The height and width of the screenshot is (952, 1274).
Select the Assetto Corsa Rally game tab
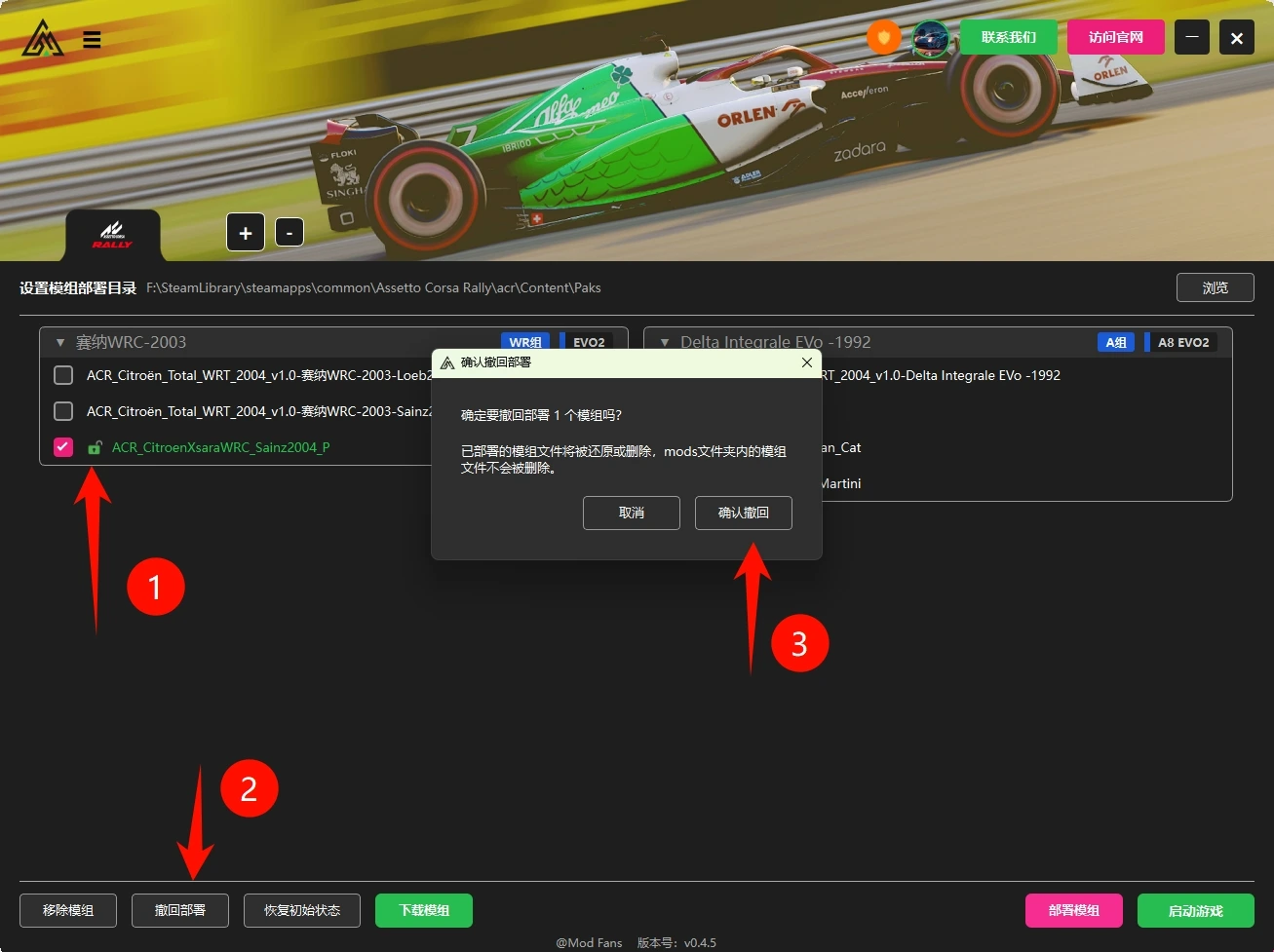[x=112, y=235]
